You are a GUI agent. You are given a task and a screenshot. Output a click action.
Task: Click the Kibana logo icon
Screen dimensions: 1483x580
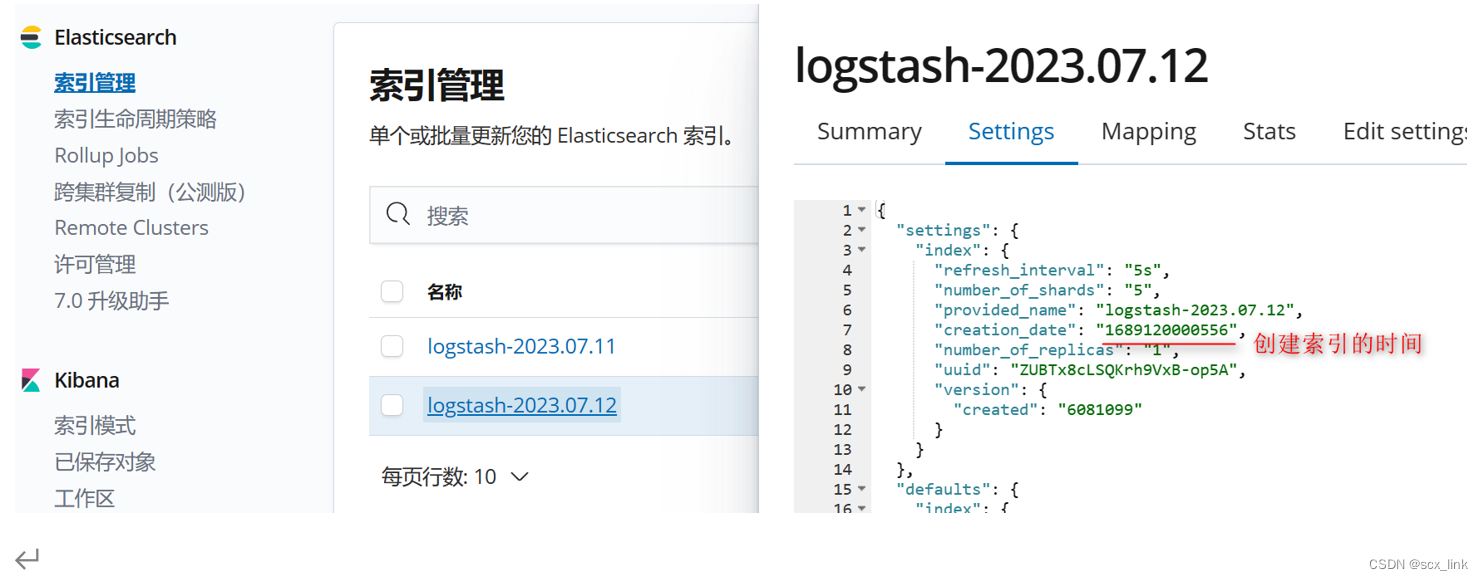tap(31, 380)
